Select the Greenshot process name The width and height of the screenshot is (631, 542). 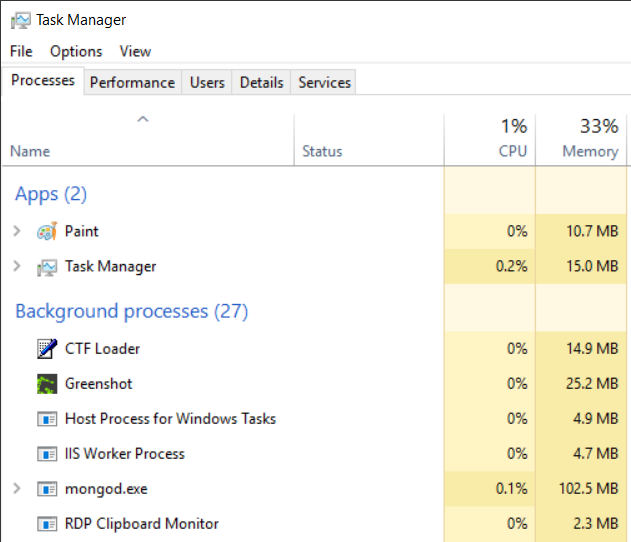[99, 384]
